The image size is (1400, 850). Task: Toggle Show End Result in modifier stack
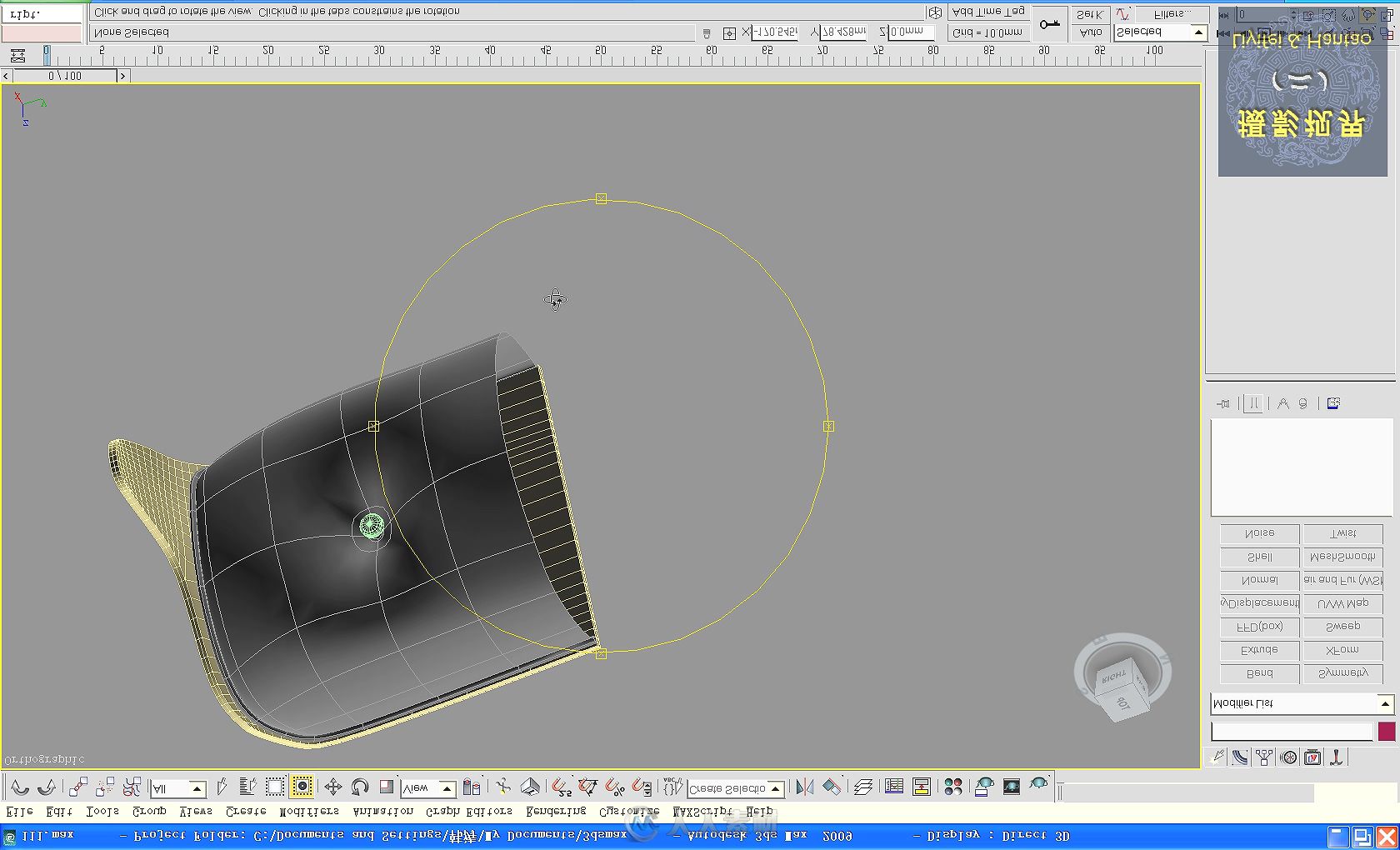tap(1253, 404)
